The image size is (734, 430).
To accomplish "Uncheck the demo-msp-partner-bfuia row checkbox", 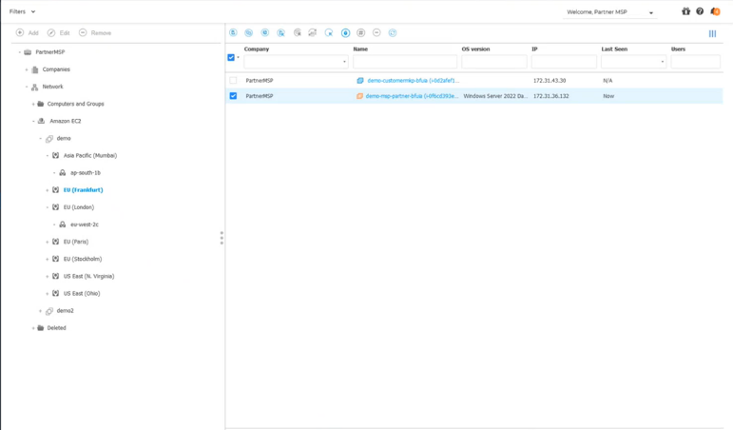I will [x=233, y=96].
